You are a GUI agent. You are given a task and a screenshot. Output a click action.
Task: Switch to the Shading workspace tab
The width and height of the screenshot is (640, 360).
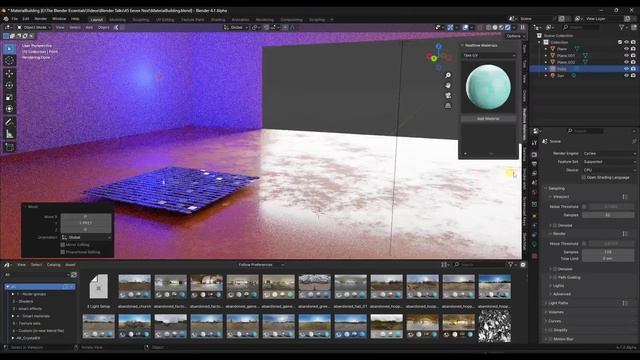tap(218, 20)
